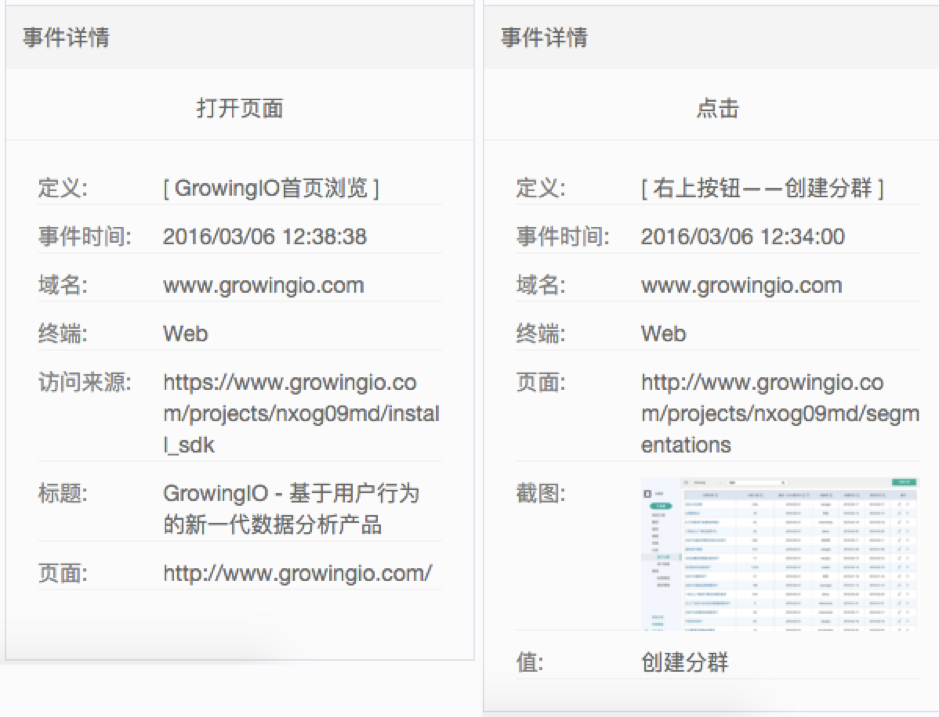The image size is (939, 717).
Task: Click the 事件详情 header of the 打开页面 panel
Action: tap(66, 38)
